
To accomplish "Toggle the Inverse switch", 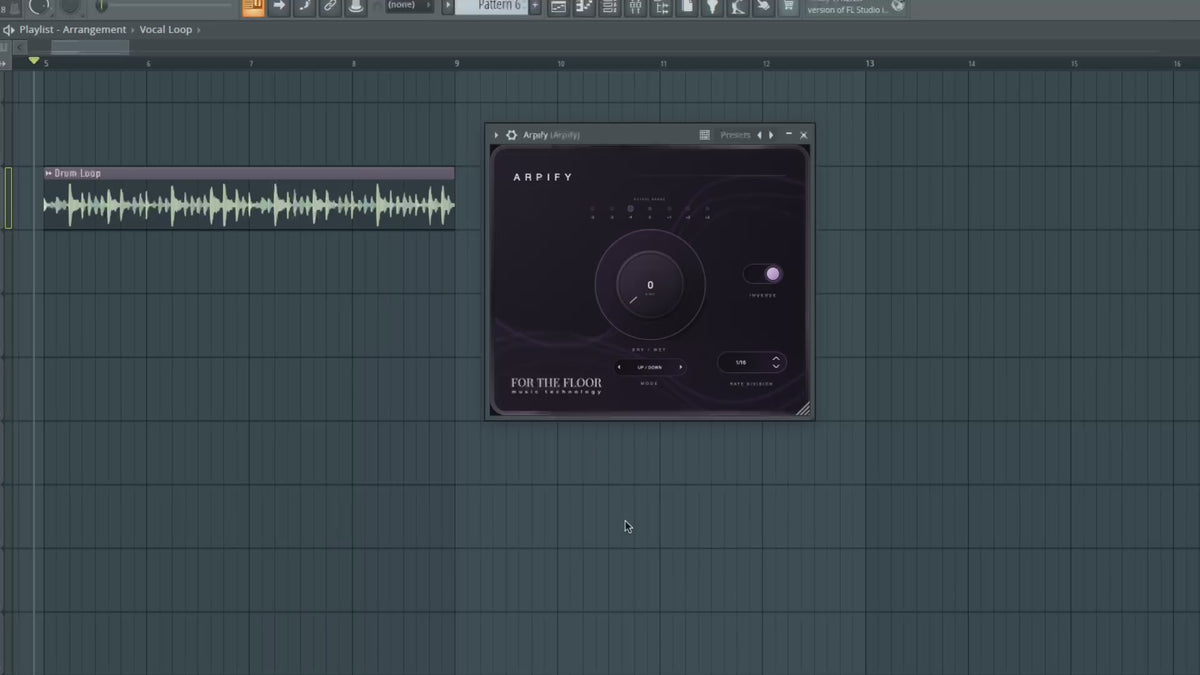I will click(763, 274).
